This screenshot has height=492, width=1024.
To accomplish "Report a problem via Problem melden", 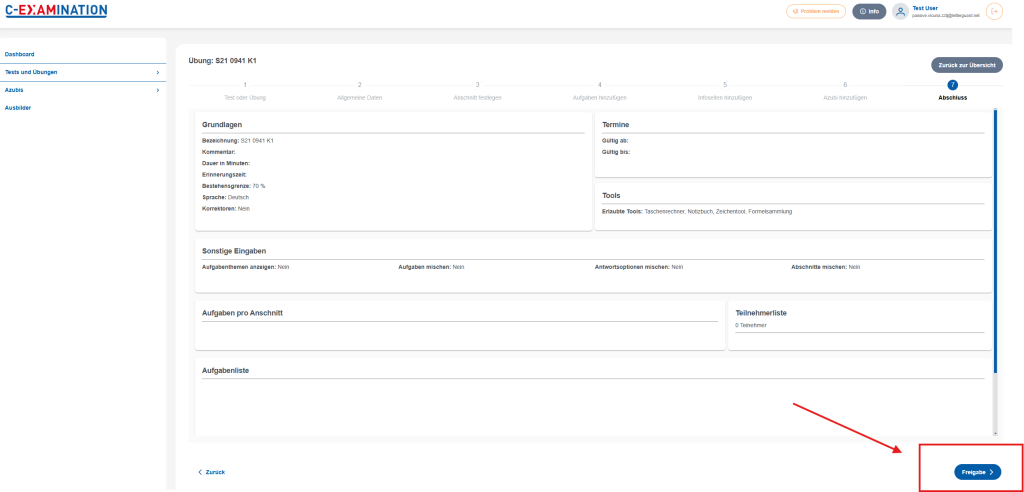I will pyautogui.click(x=816, y=11).
